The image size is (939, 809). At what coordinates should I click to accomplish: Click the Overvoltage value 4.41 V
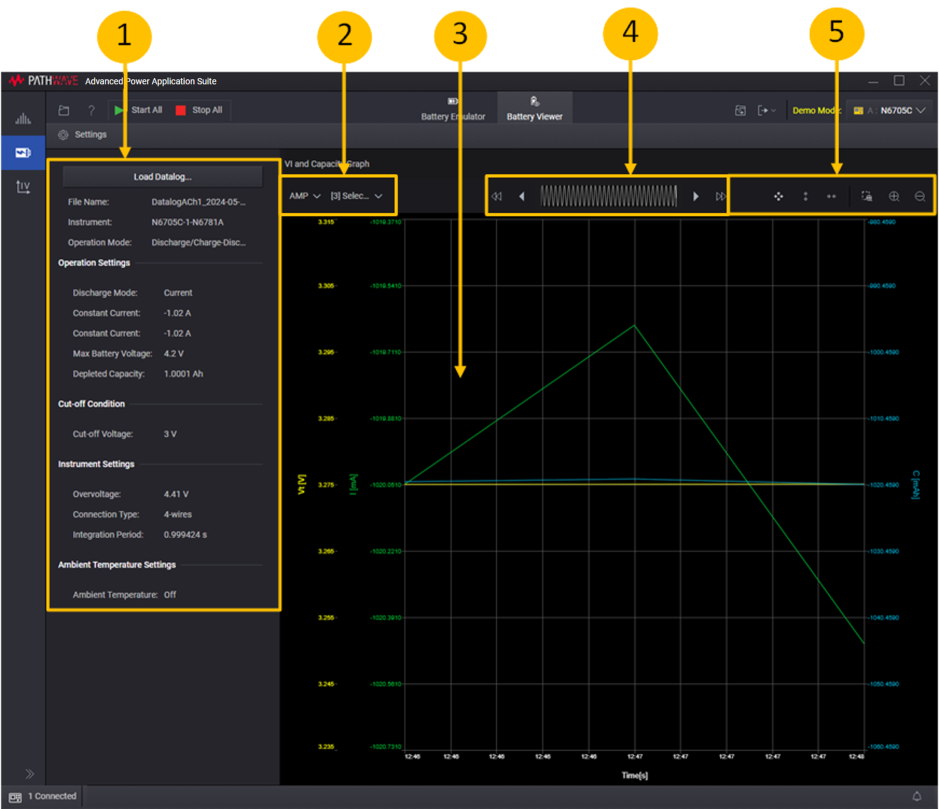coord(176,494)
